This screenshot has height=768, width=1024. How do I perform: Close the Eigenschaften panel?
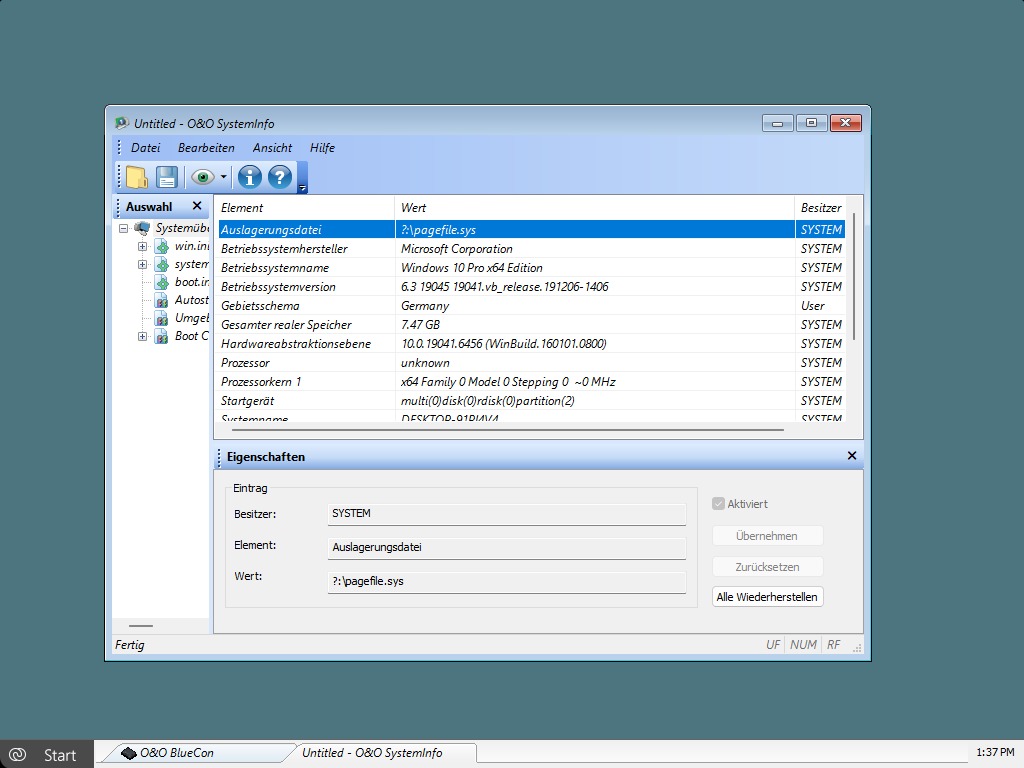tap(852, 456)
